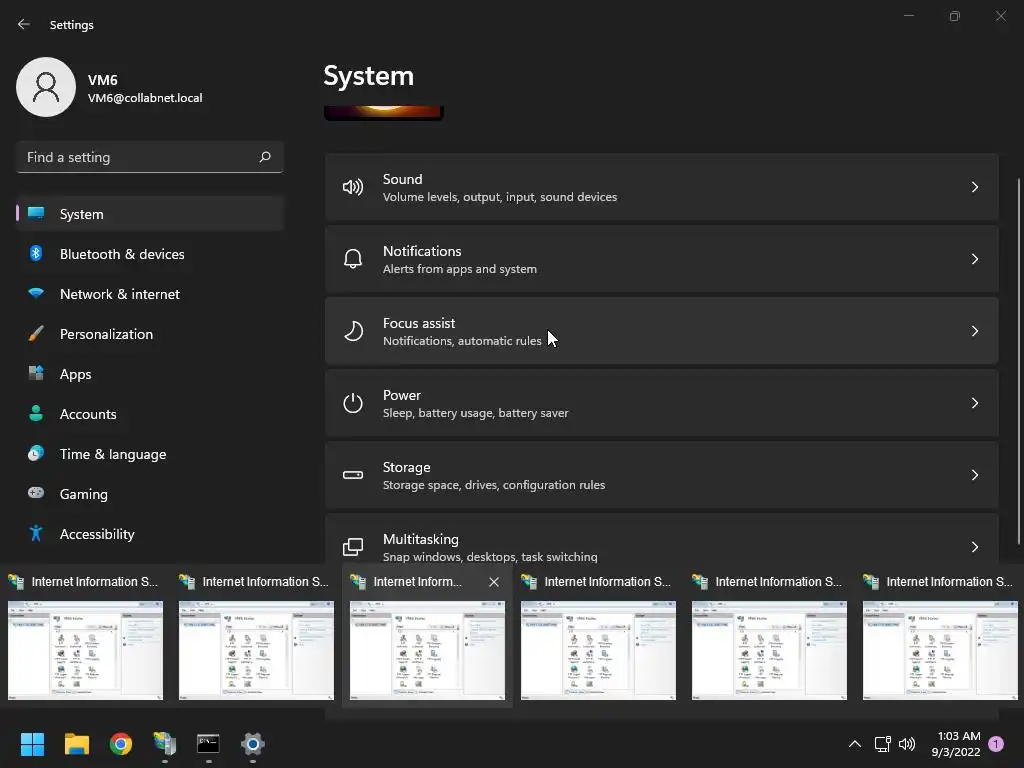Open Storage settings row
The width and height of the screenshot is (1024, 768).
[x=662, y=475]
